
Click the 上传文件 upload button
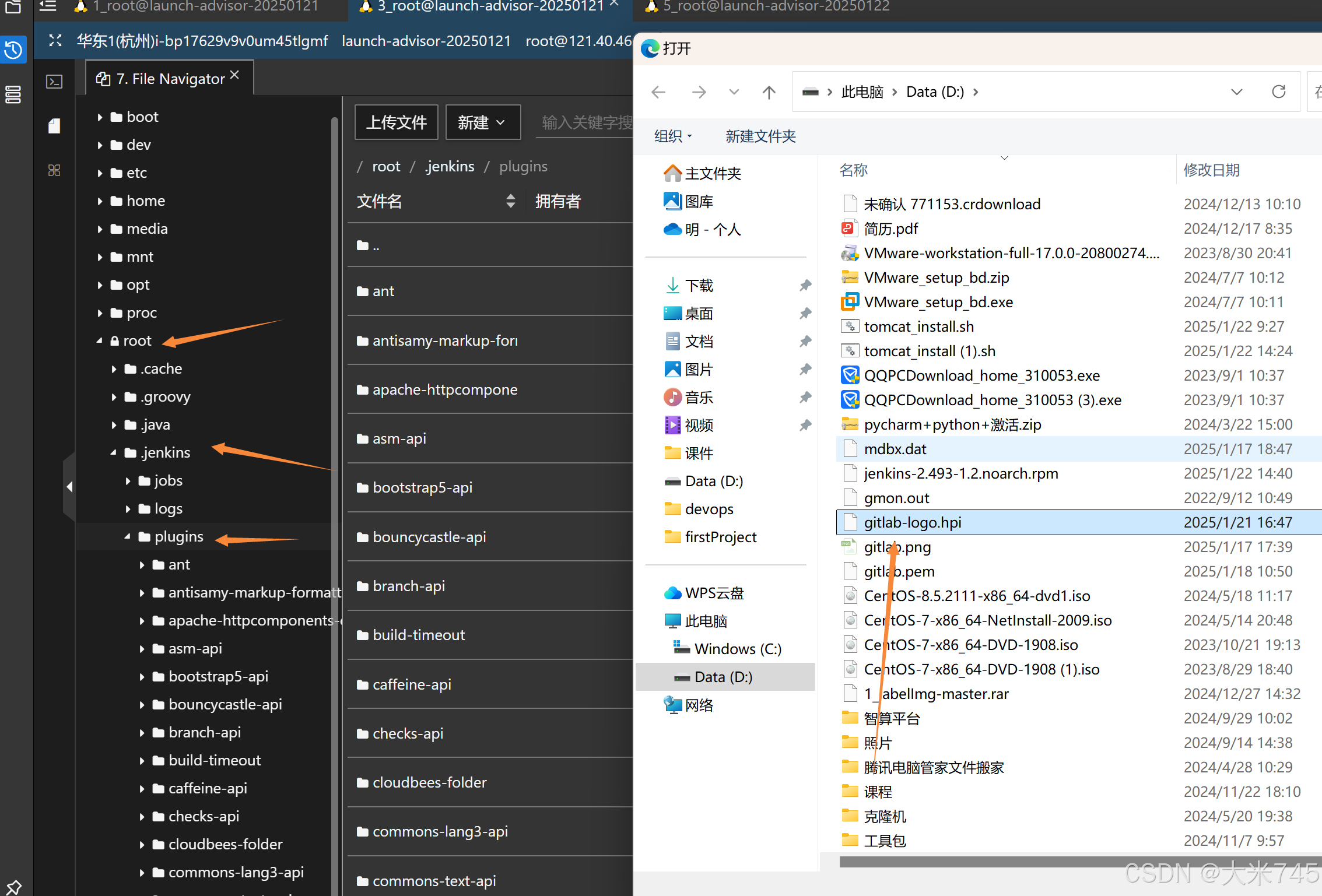coord(396,122)
